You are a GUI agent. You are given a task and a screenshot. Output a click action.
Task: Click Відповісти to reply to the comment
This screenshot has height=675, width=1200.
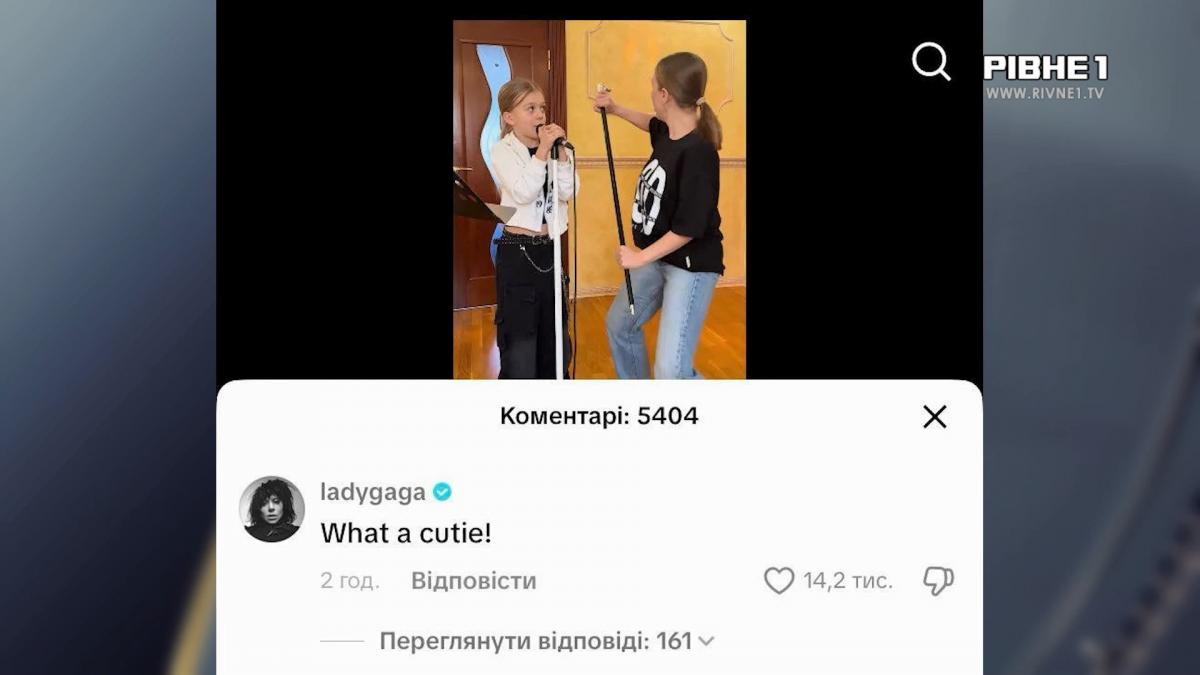tap(474, 581)
